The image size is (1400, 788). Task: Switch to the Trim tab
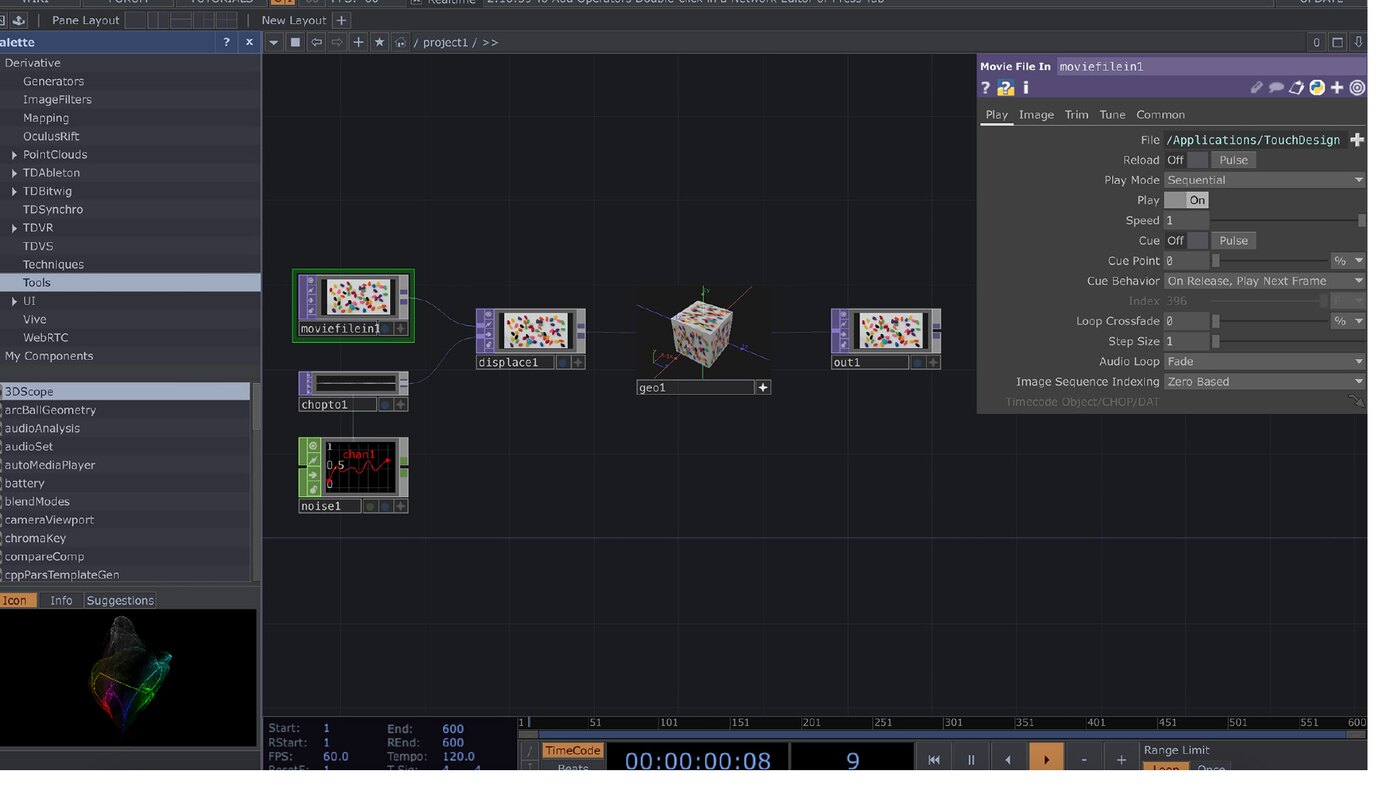click(x=1076, y=114)
